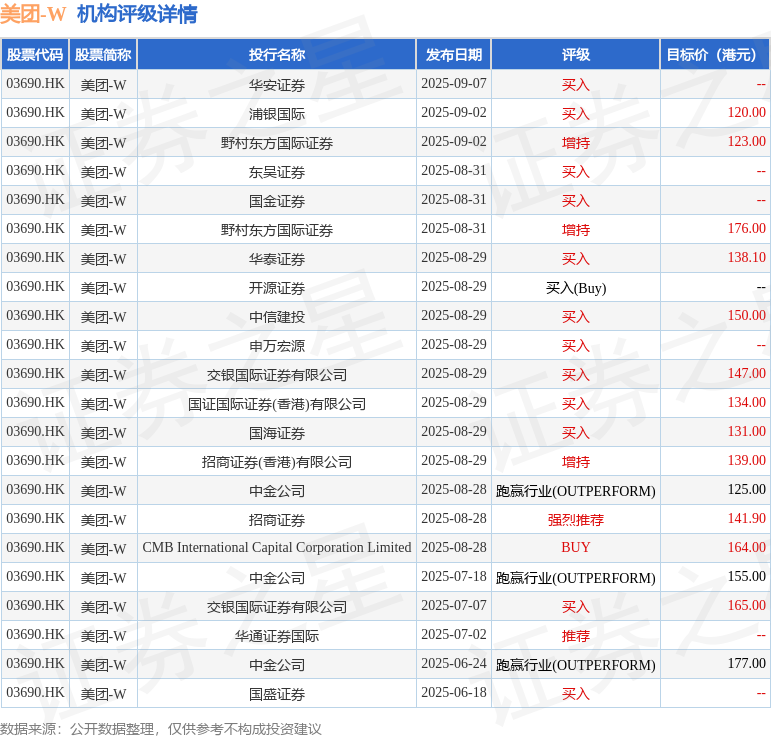Click 东吴证券 bank name cell
This screenshot has width=771, height=738.
coord(277,172)
